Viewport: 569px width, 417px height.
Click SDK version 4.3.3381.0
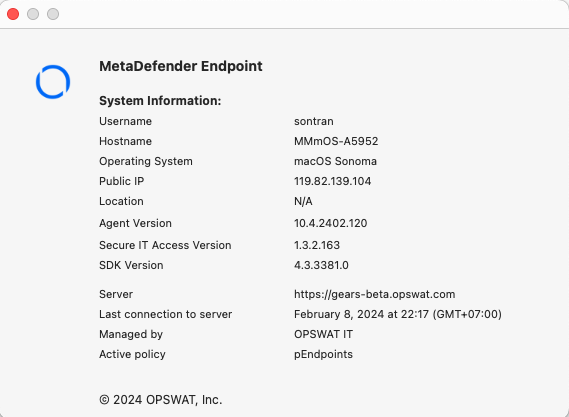321,265
